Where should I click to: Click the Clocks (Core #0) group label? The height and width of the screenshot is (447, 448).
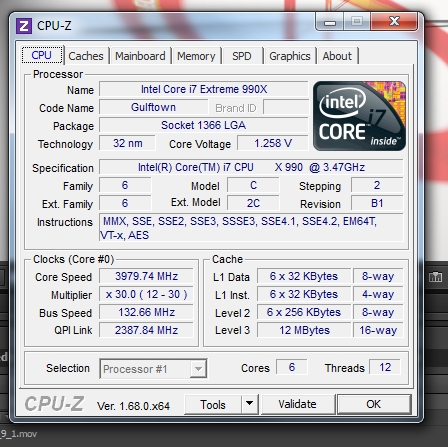[74, 259]
